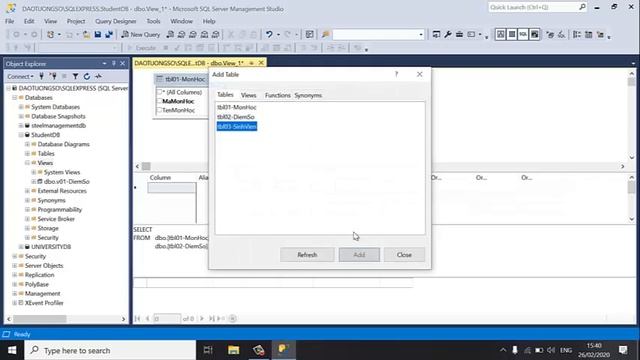
Task: Open the Query Designer menu
Action: (x=116, y=21)
